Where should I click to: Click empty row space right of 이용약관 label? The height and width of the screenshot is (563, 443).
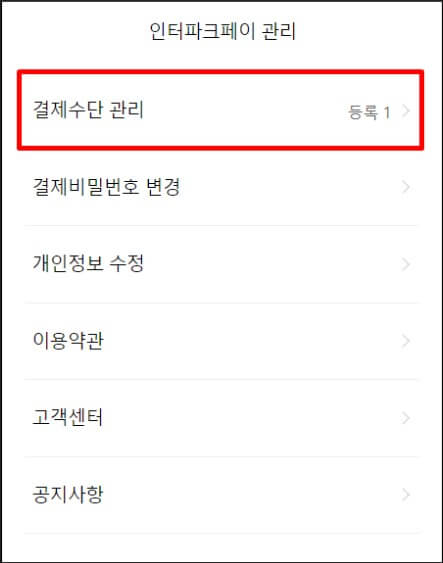(x=251, y=341)
